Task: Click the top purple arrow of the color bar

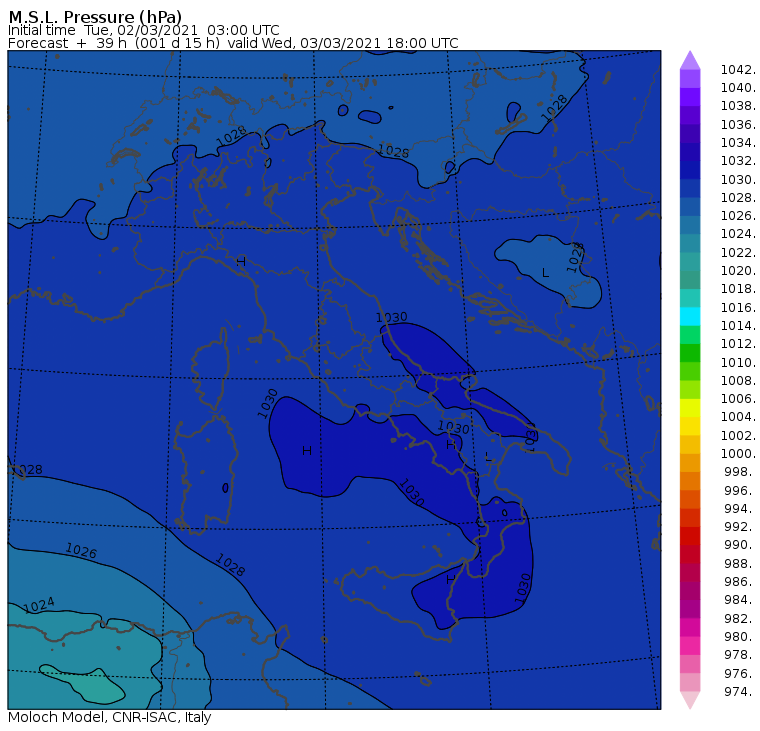Action: coord(690,60)
